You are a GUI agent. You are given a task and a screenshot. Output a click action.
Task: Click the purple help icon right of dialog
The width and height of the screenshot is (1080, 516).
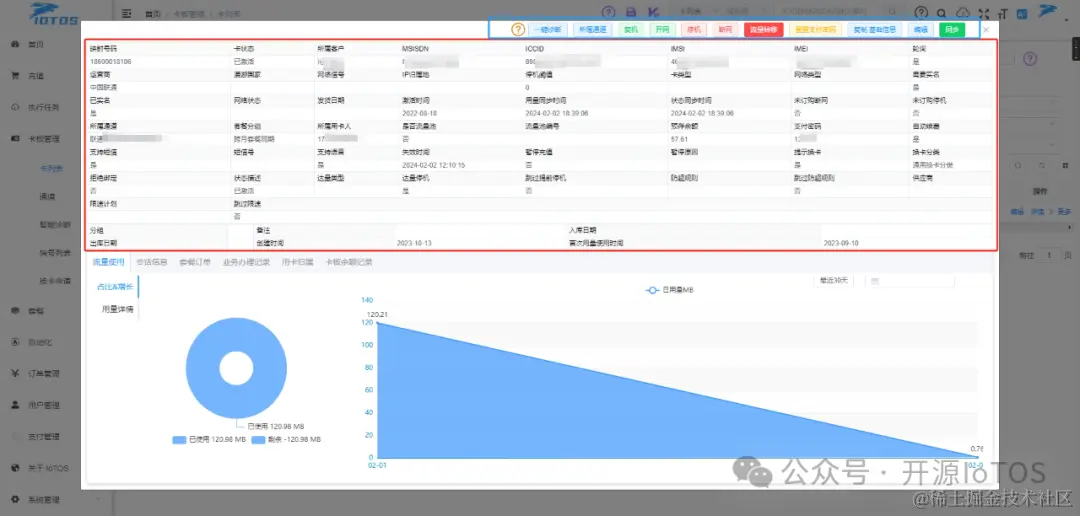point(1030,59)
